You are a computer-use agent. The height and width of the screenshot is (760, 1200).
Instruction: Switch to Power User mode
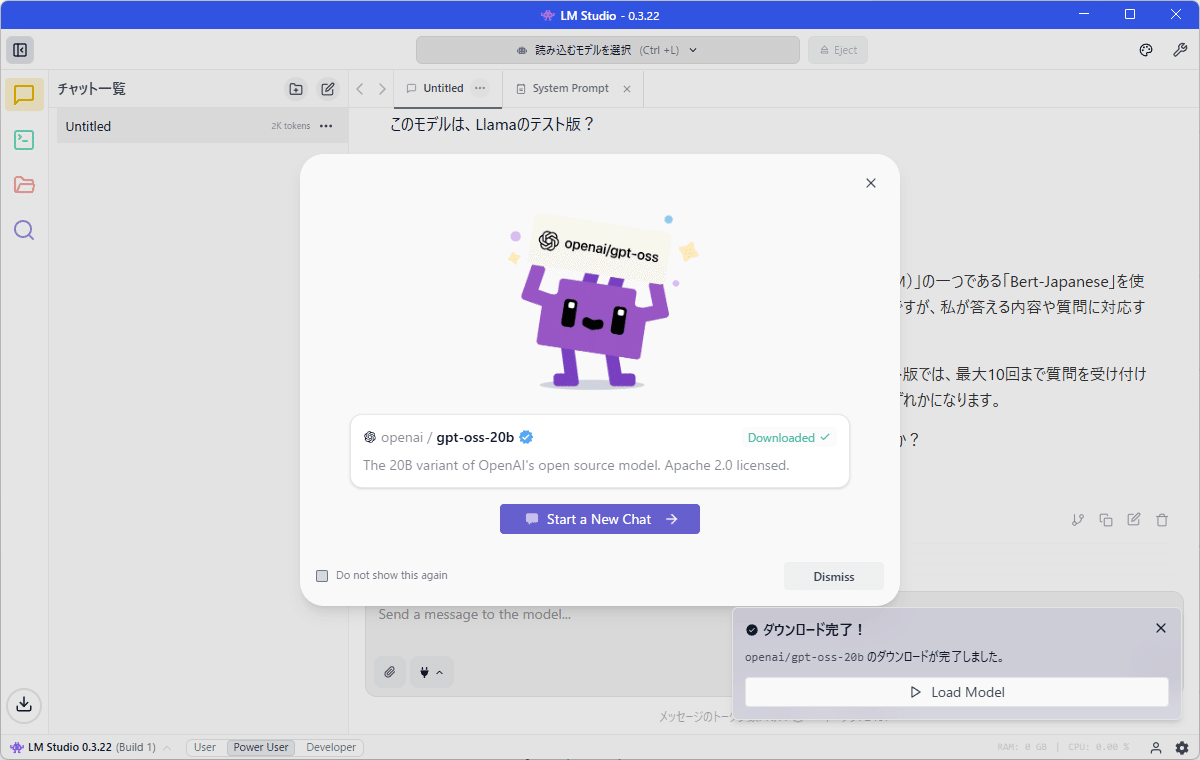point(260,746)
